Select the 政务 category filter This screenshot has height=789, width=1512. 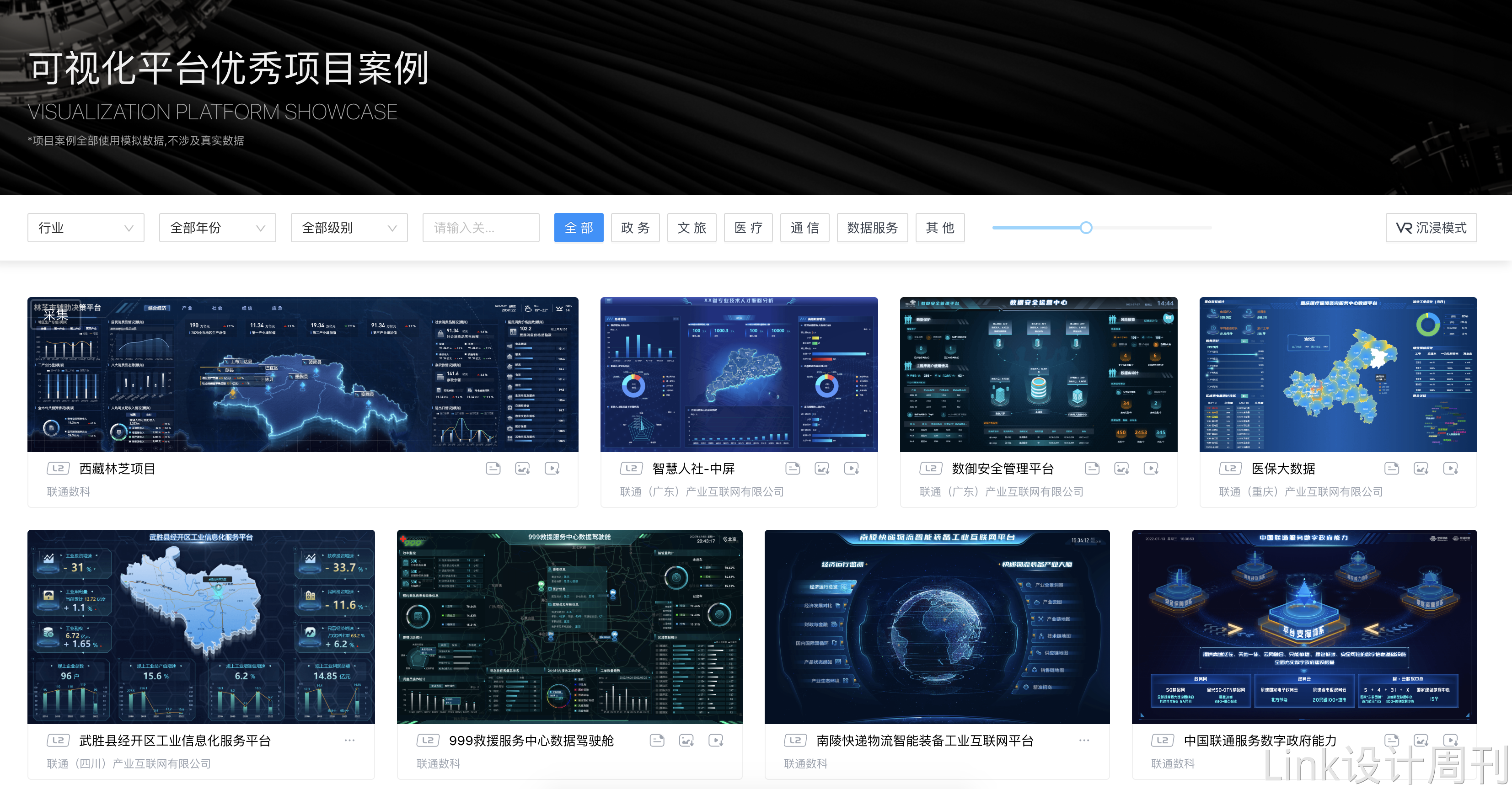pyautogui.click(x=635, y=228)
